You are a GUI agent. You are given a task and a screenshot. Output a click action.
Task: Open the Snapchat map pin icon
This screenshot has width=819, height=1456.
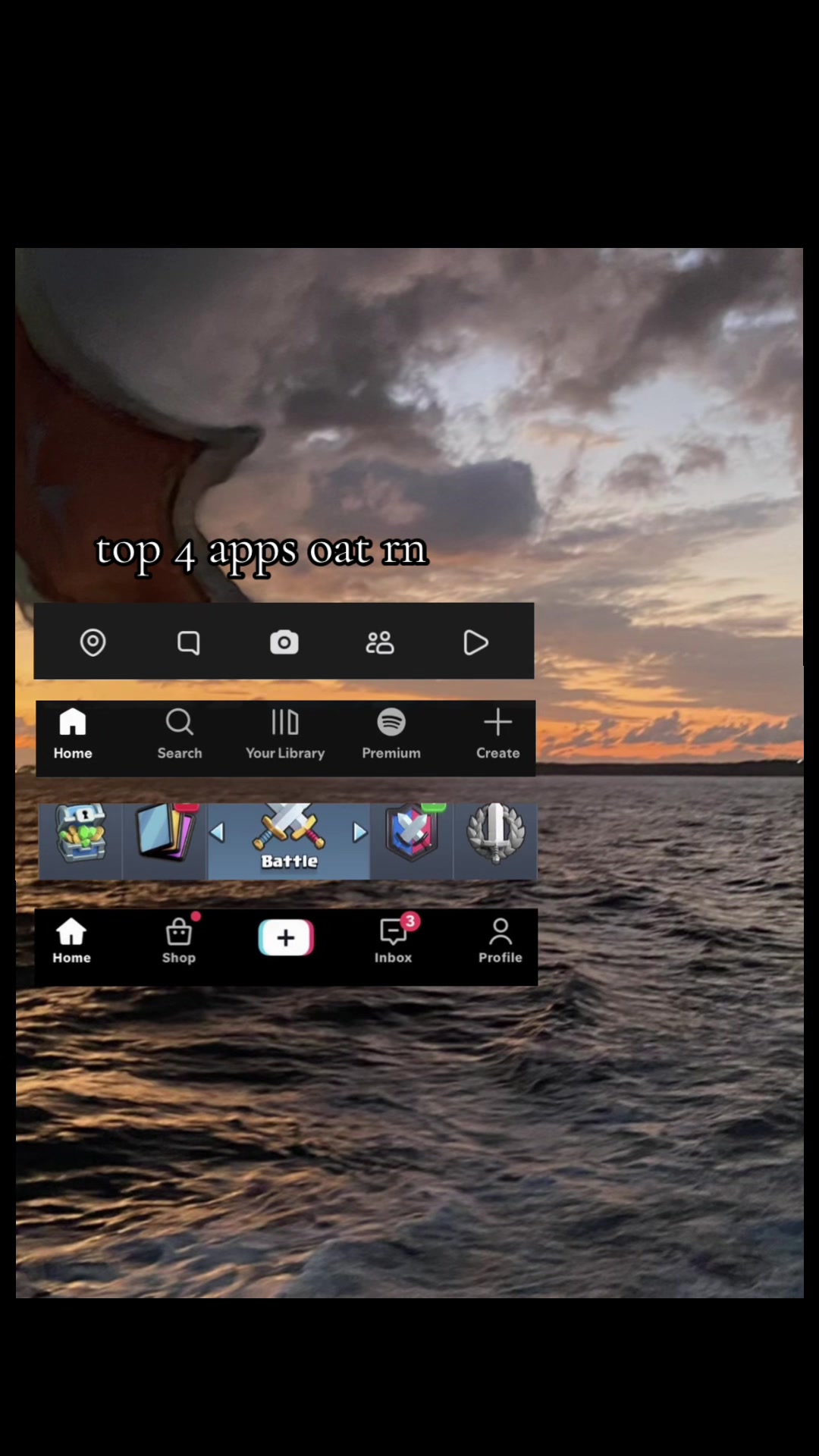[x=93, y=642]
